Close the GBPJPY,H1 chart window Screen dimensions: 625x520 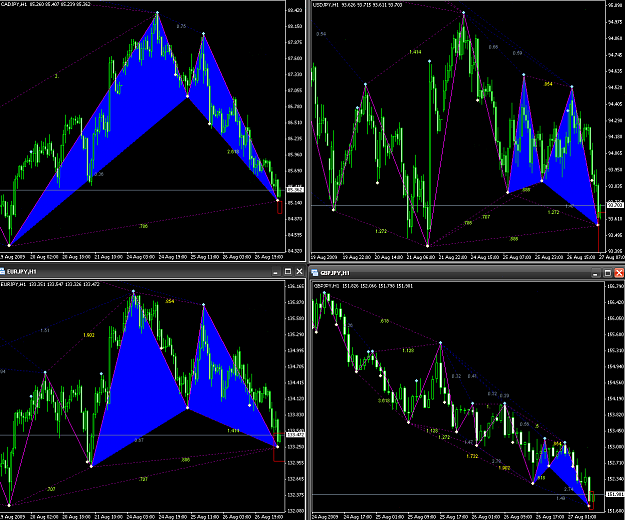point(619,273)
